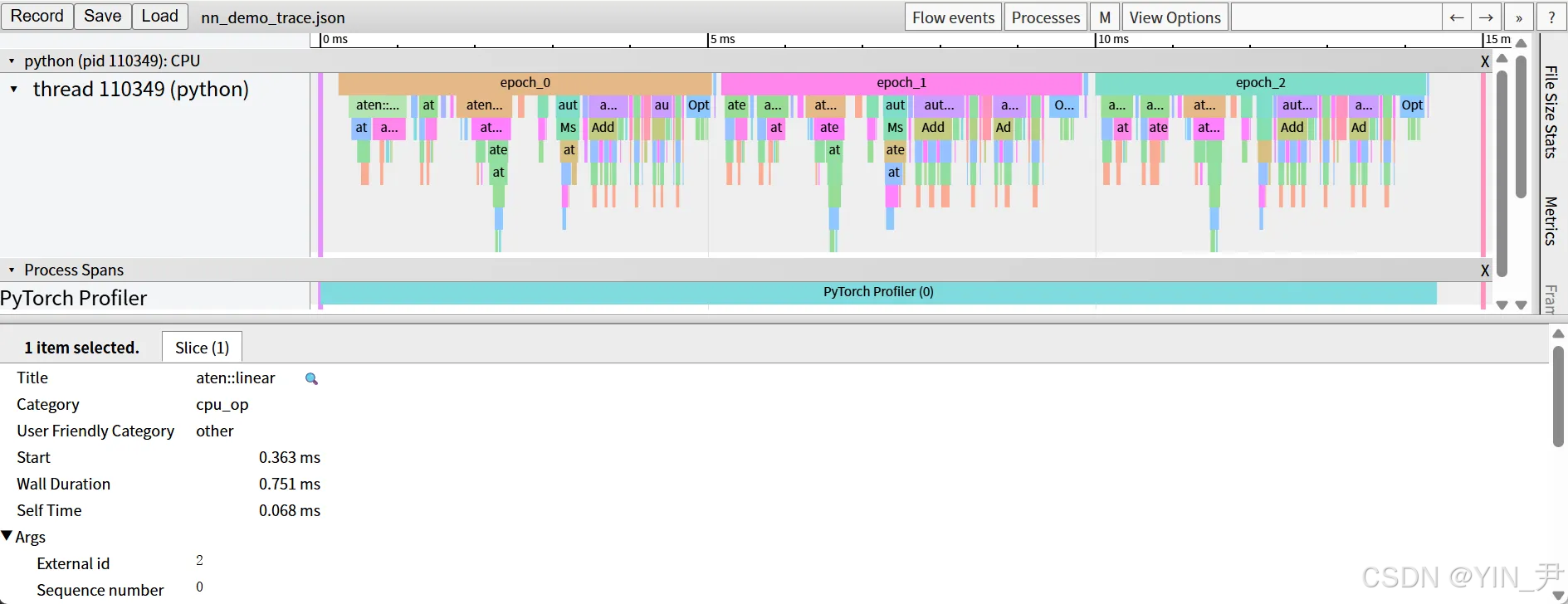
Task: Focus the search input field
Action: [x=1336, y=17]
